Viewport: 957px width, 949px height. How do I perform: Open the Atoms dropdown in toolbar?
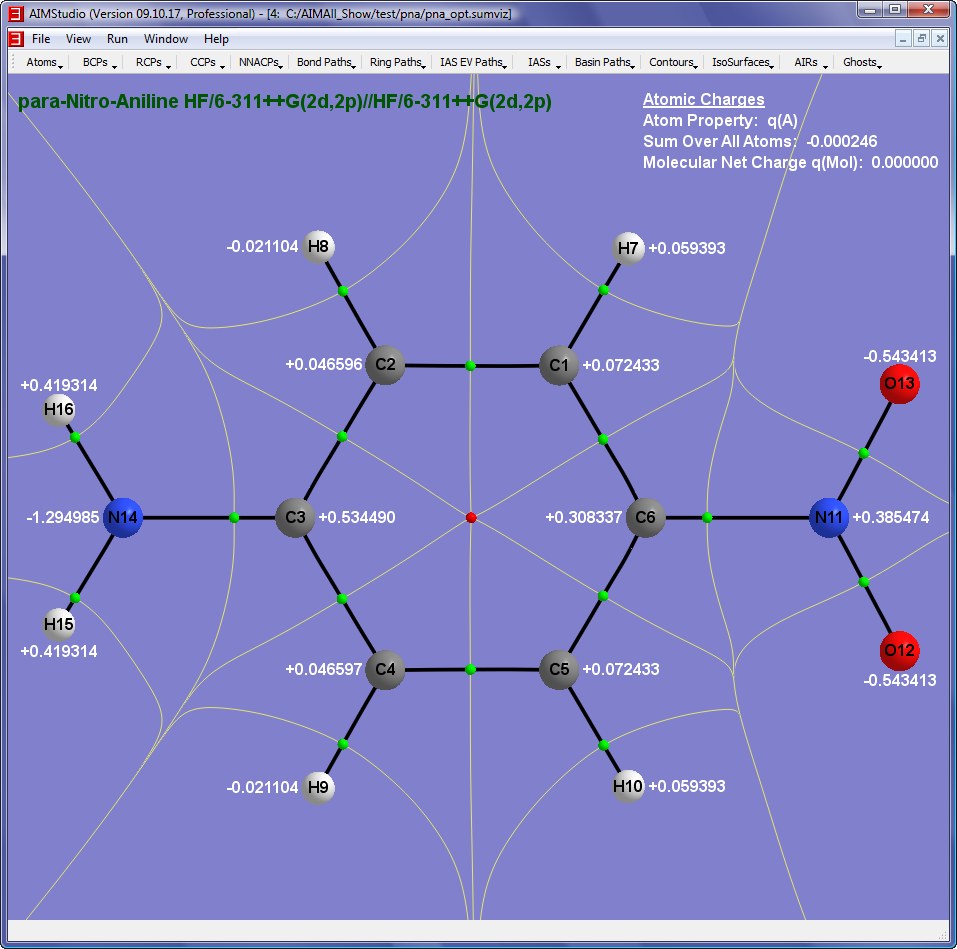(x=44, y=62)
